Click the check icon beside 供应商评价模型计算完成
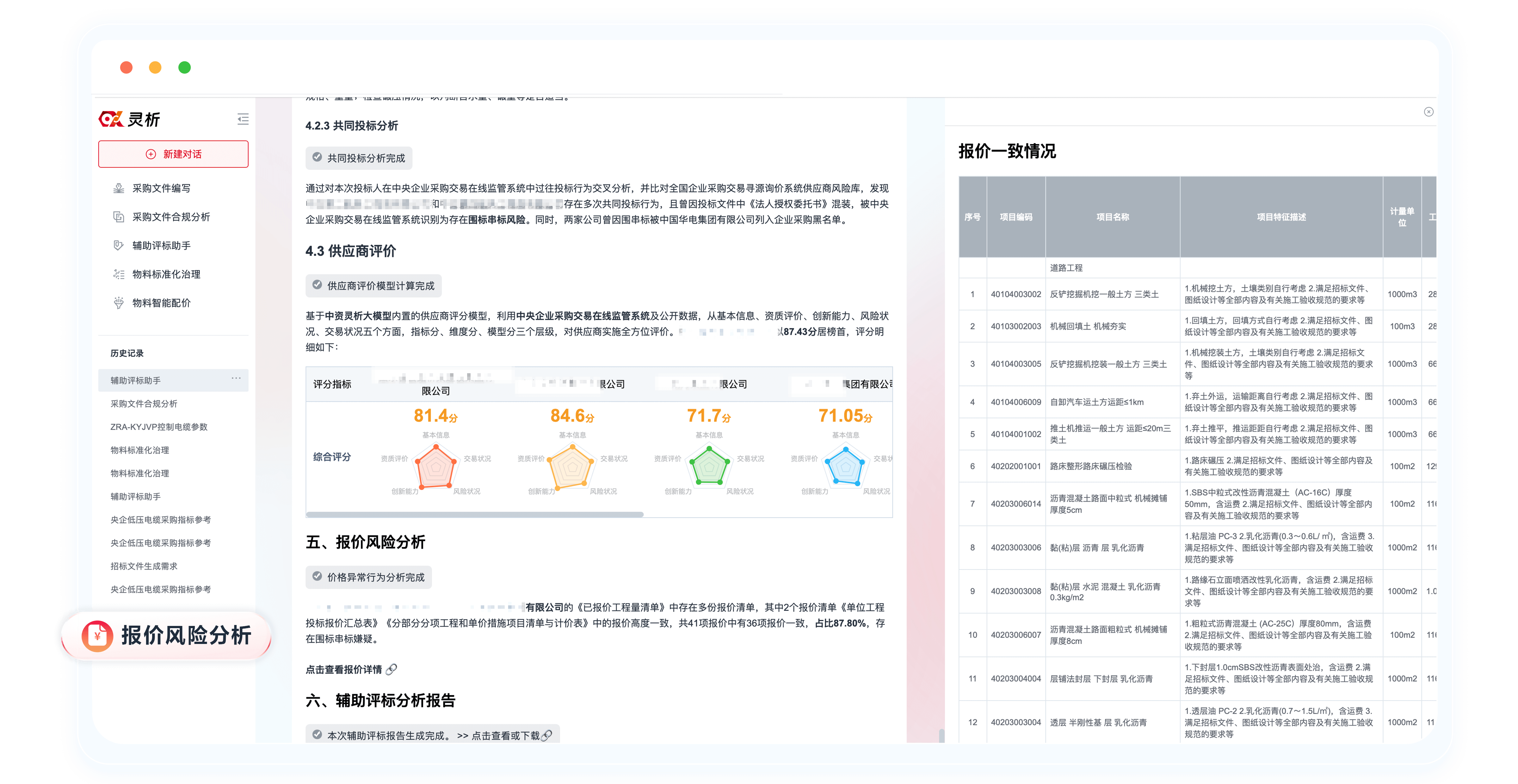This screenshot has height=784, width=1518. pos(317,285)
